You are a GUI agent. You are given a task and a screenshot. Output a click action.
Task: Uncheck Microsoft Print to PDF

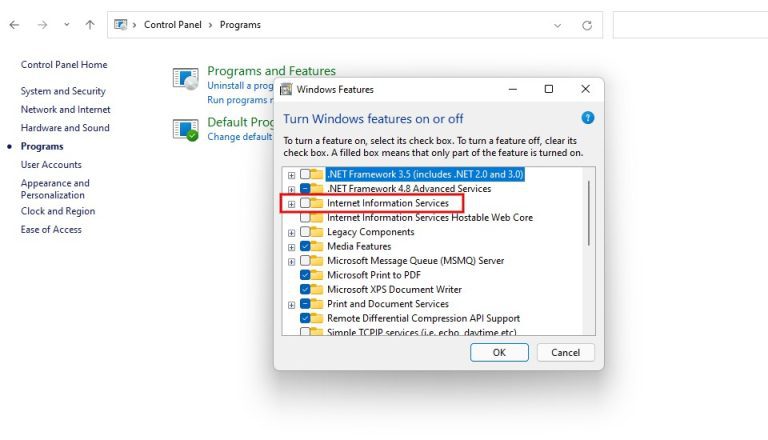[x=305, y=275]
